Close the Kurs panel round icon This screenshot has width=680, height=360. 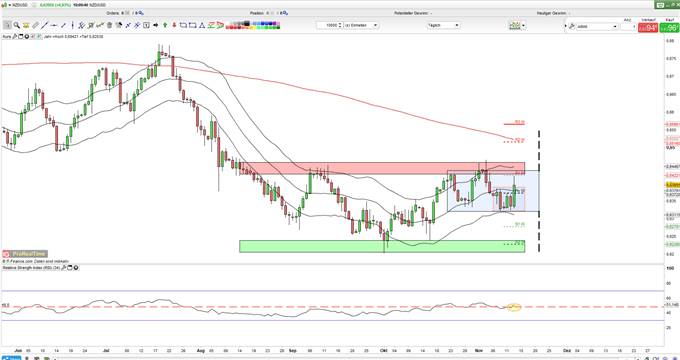click(27, 36)
